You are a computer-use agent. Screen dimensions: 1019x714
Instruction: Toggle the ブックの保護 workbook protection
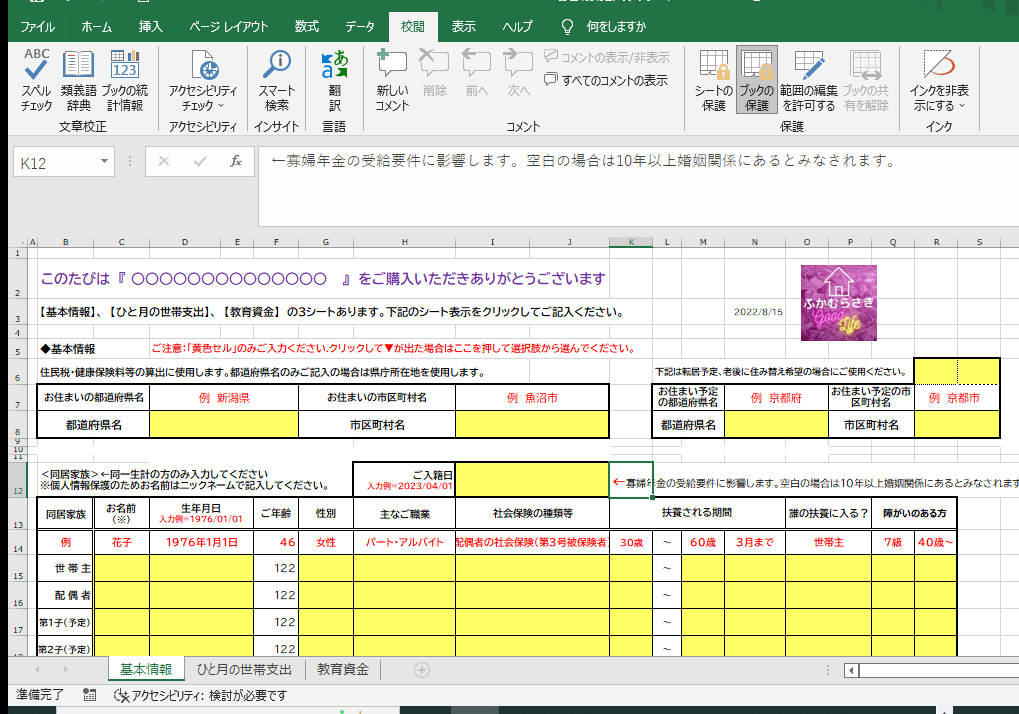[x=756, y=81]
